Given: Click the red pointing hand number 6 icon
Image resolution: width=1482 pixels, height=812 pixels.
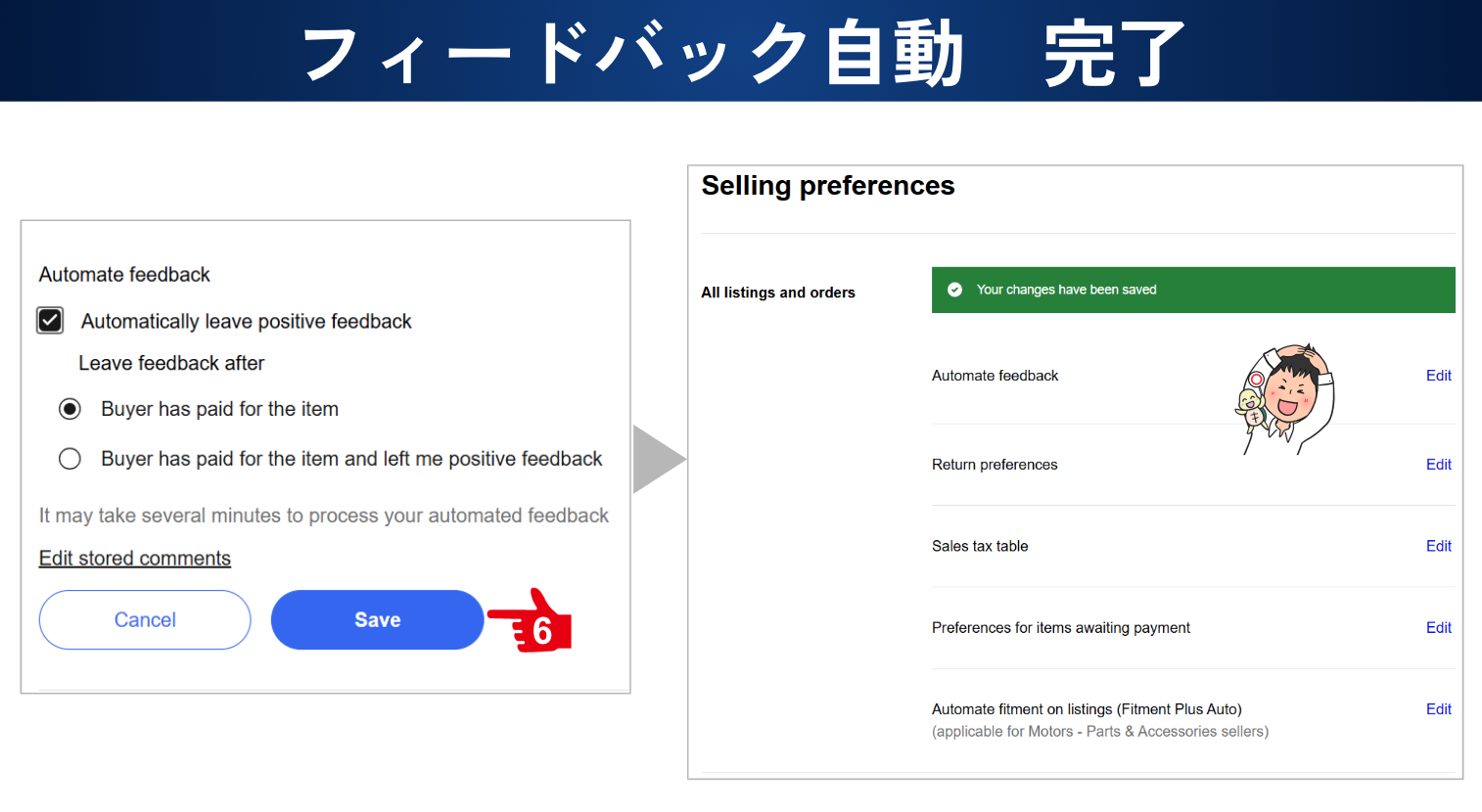Looking at the screenshot, I should (531, 621).
